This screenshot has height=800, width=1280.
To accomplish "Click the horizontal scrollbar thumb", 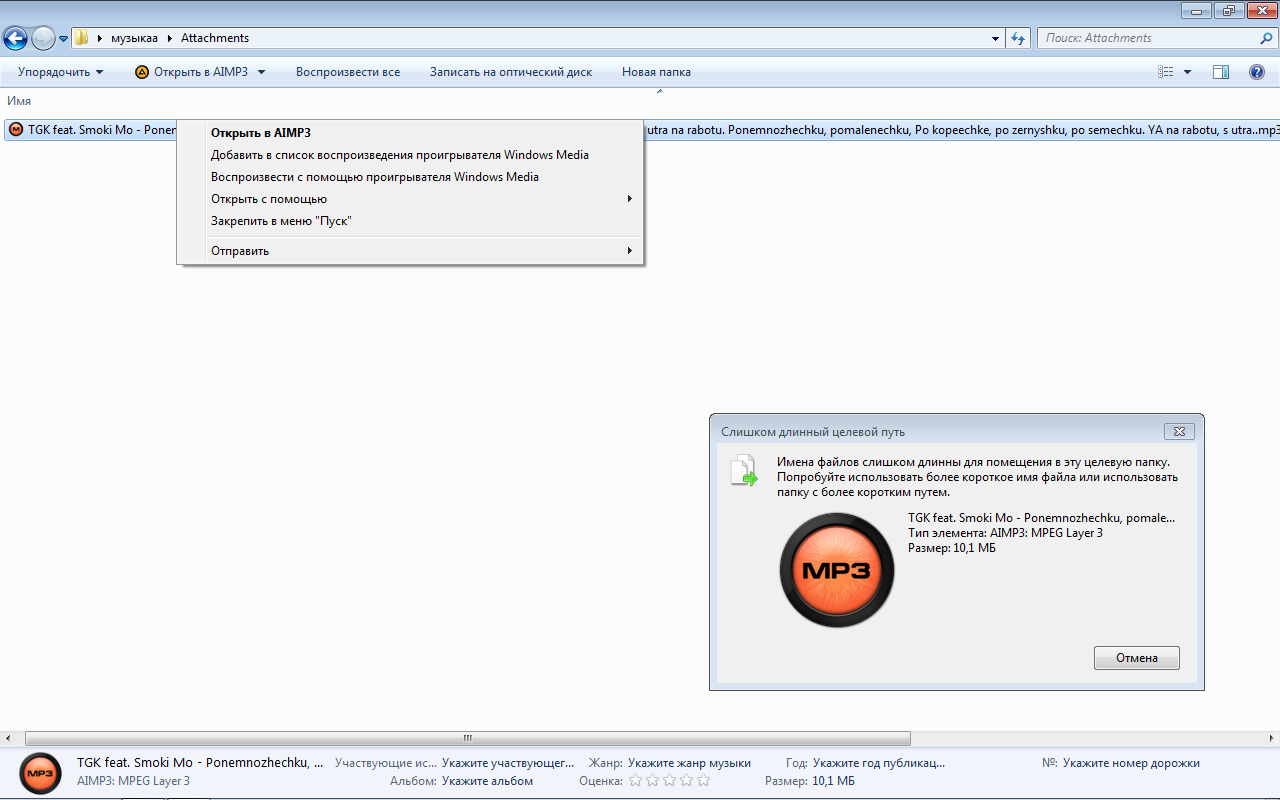I will [x=468, y=739].
